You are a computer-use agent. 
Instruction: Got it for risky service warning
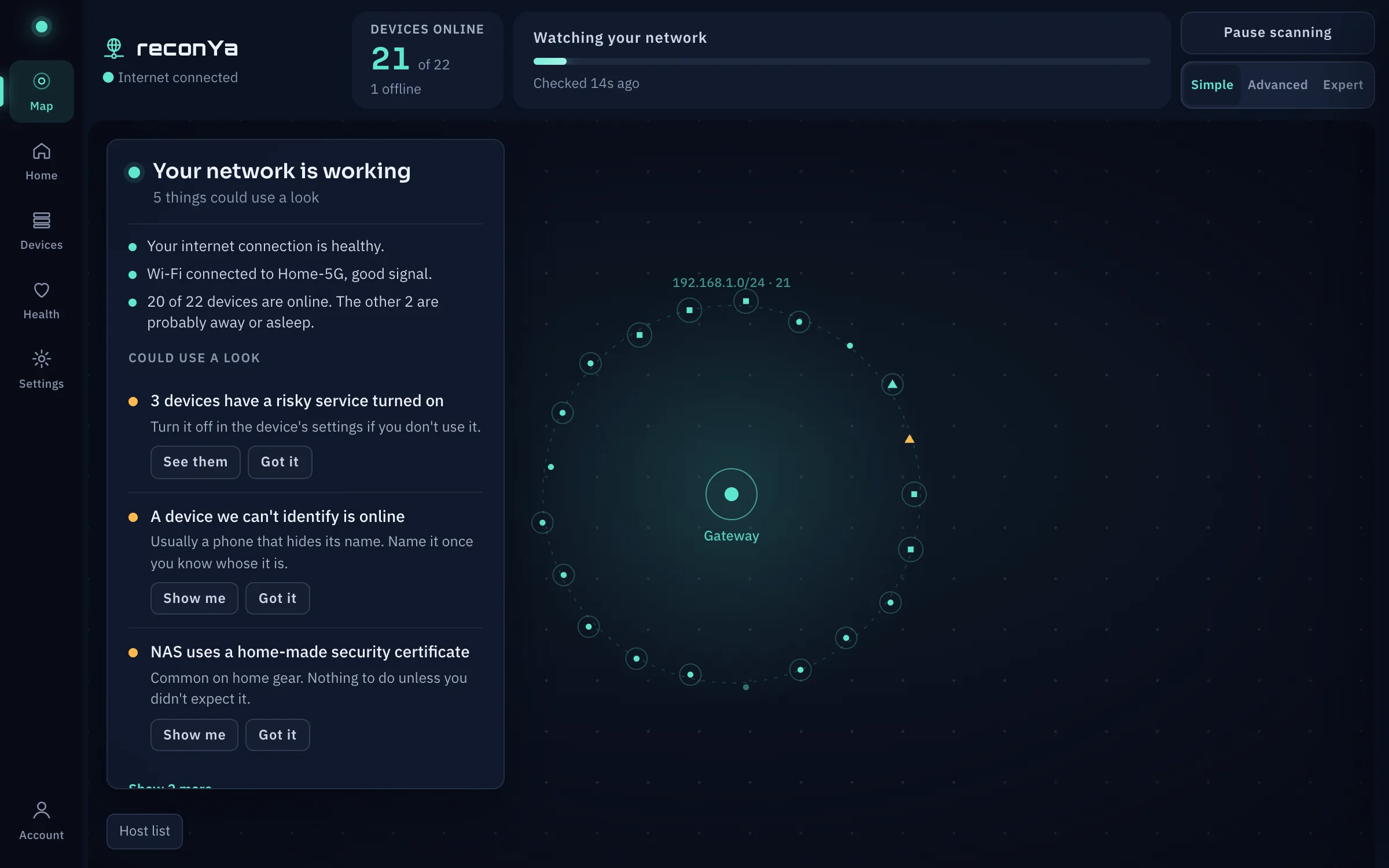(280, 462)
